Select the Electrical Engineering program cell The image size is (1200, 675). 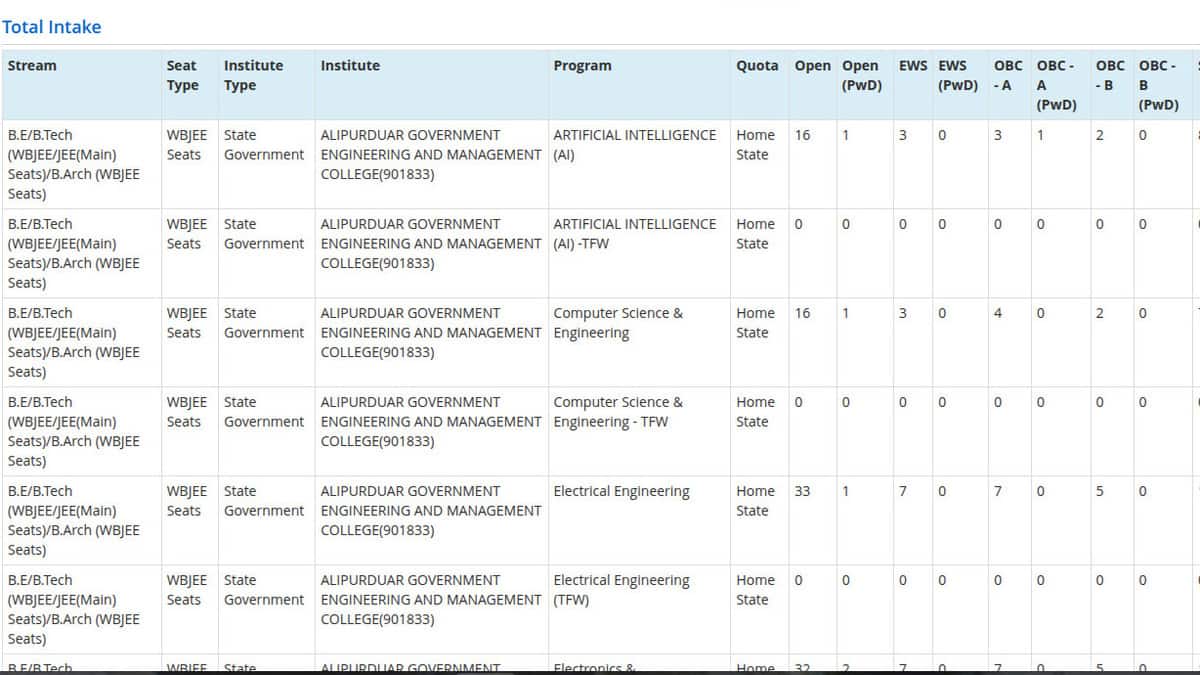[x=621, y=492]
